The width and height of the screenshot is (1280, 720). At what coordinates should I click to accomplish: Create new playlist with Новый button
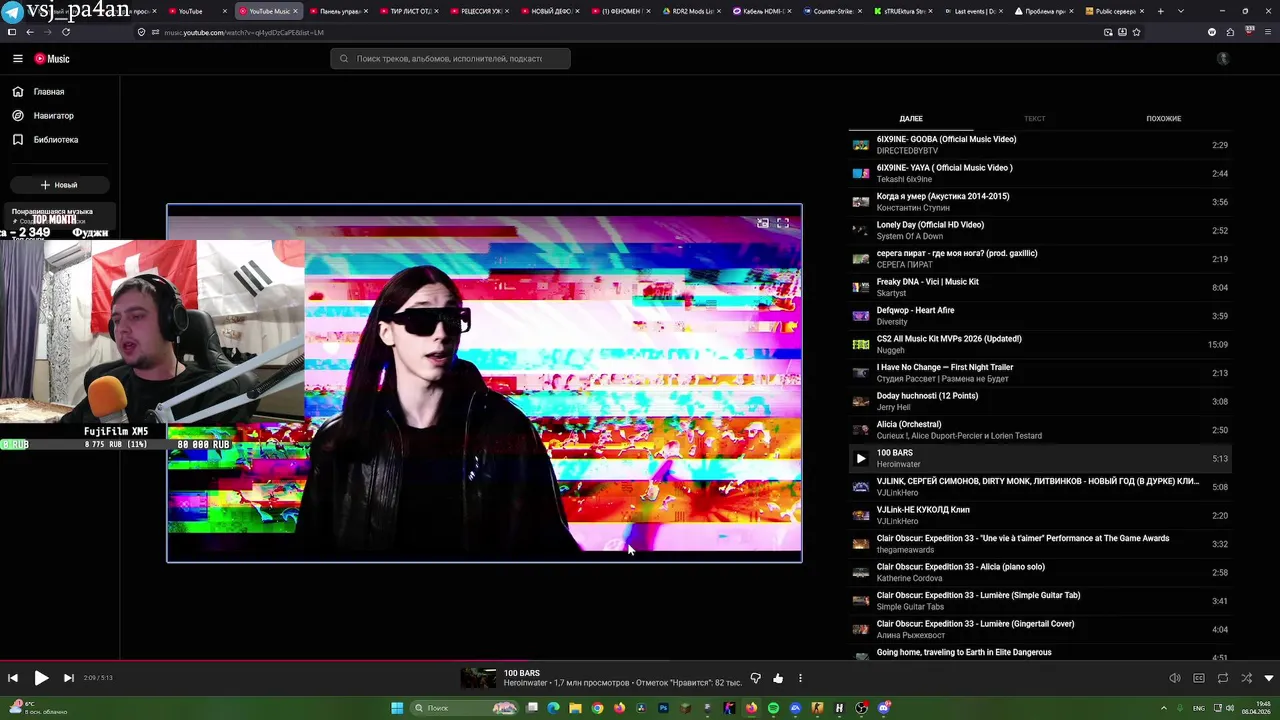[59, 185]
